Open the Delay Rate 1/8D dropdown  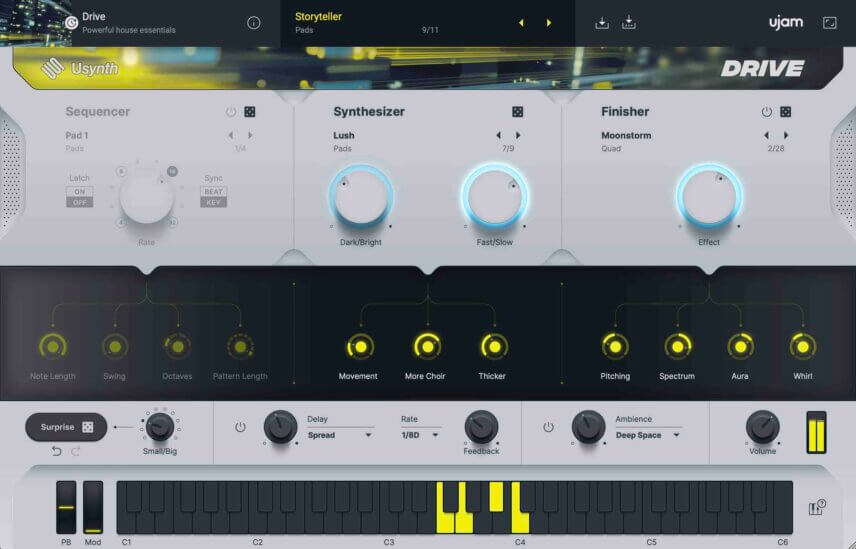(x=420, y=435)
